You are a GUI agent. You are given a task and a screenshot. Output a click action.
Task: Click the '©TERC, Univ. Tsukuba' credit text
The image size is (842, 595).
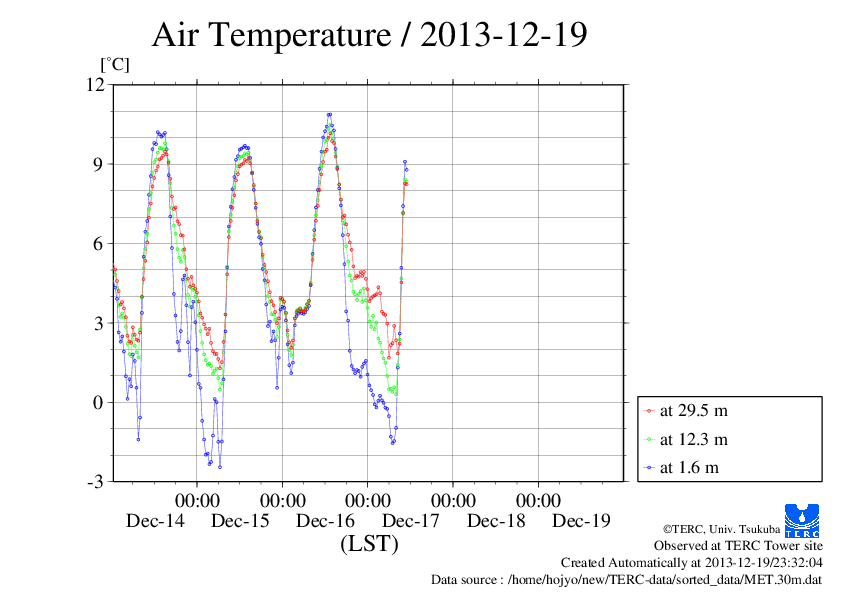click(721, 529)
